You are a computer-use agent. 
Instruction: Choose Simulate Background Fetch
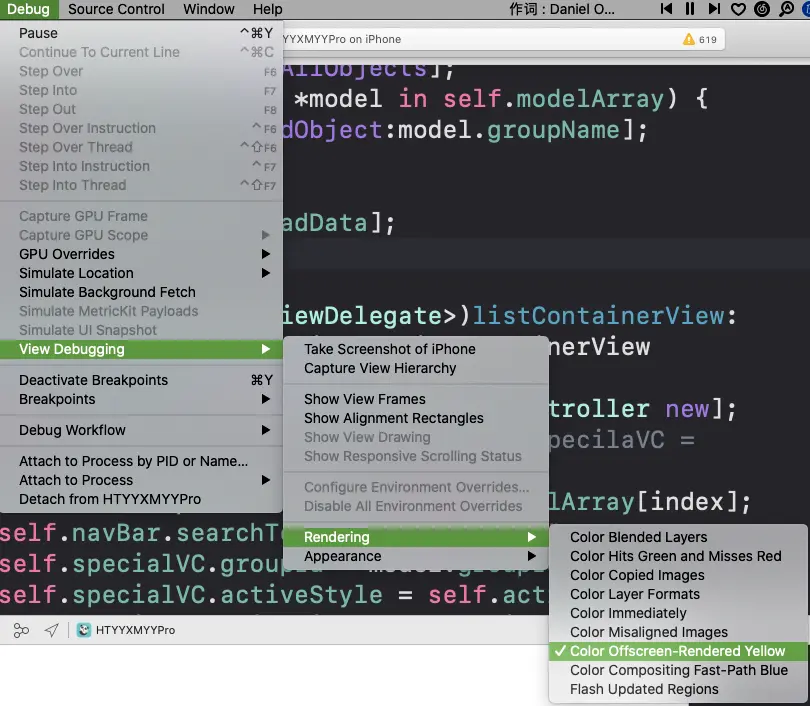(141, 292)
